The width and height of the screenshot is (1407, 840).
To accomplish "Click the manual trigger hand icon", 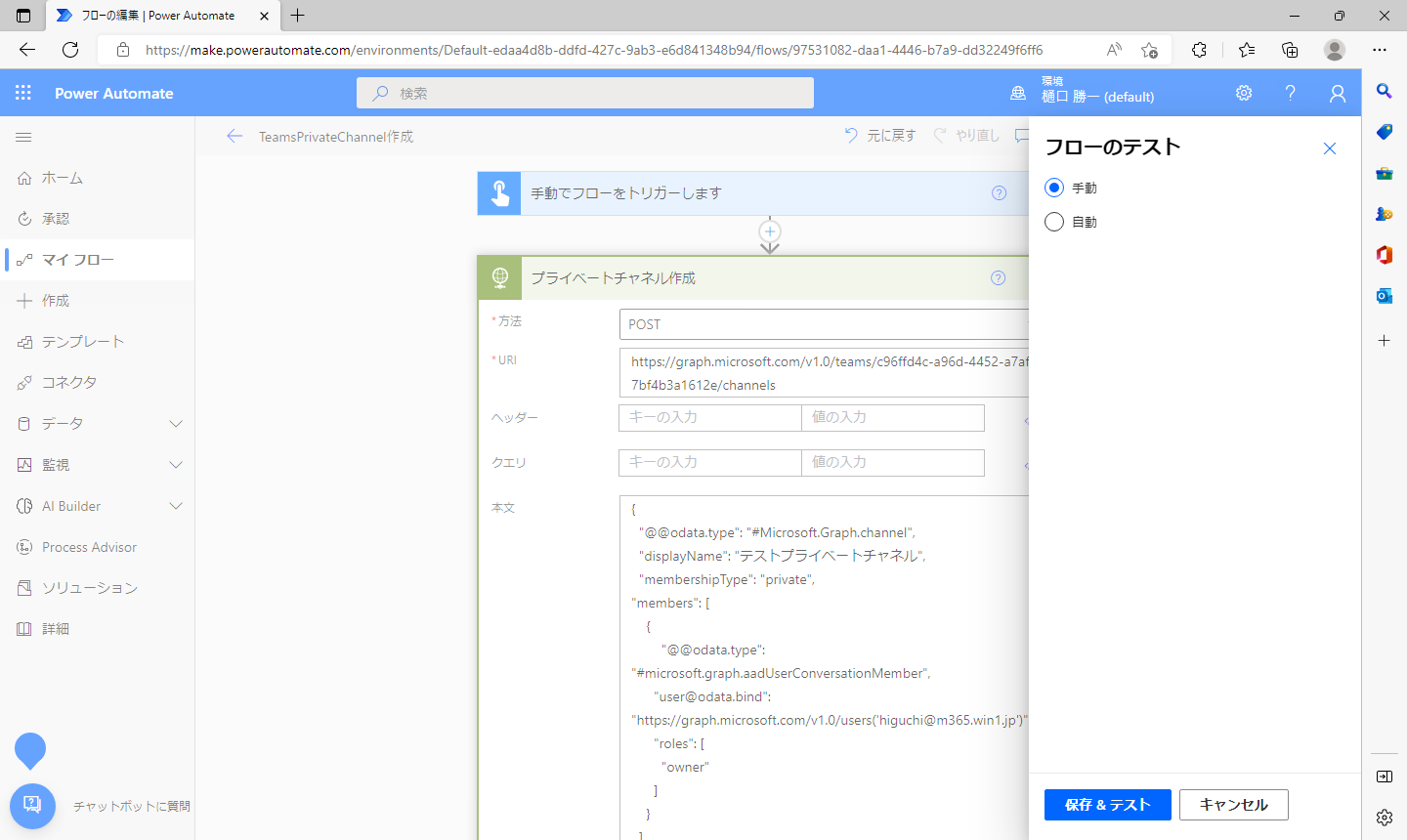I will 499,193.
